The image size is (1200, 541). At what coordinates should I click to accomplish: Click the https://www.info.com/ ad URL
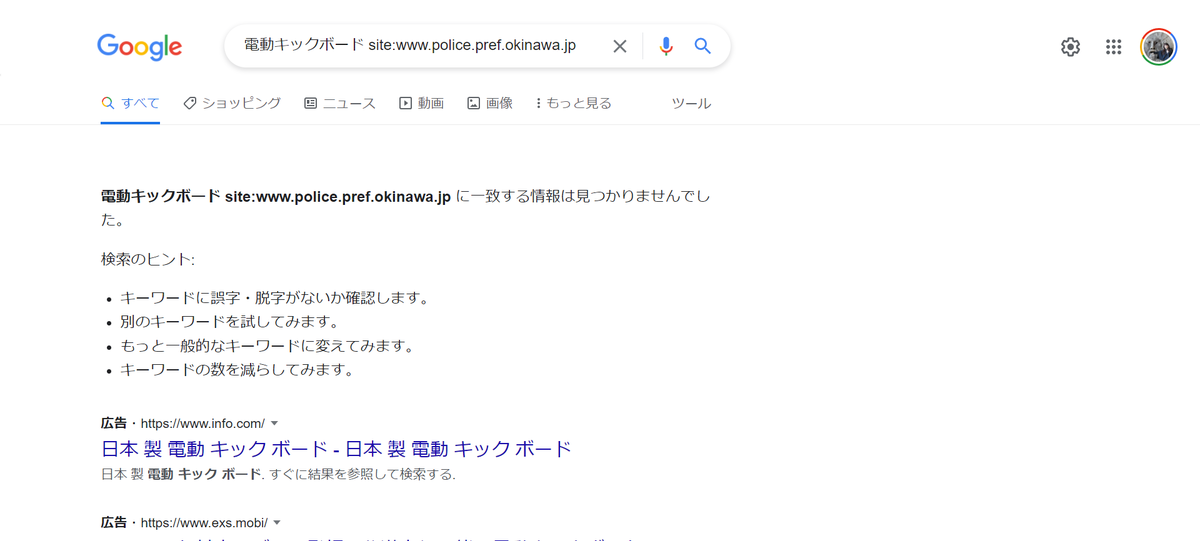[x=203, y=424]
